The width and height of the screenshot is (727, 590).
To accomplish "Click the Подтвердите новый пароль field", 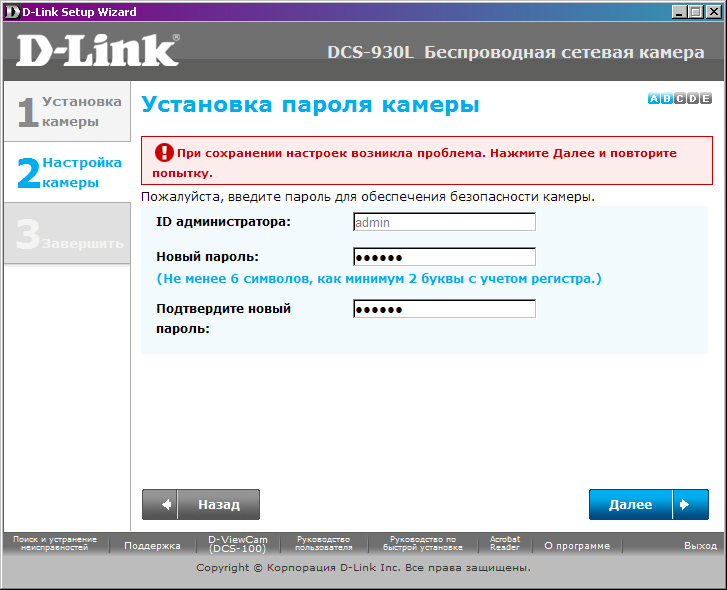I will pyautogui.click(x=444, y=309).
